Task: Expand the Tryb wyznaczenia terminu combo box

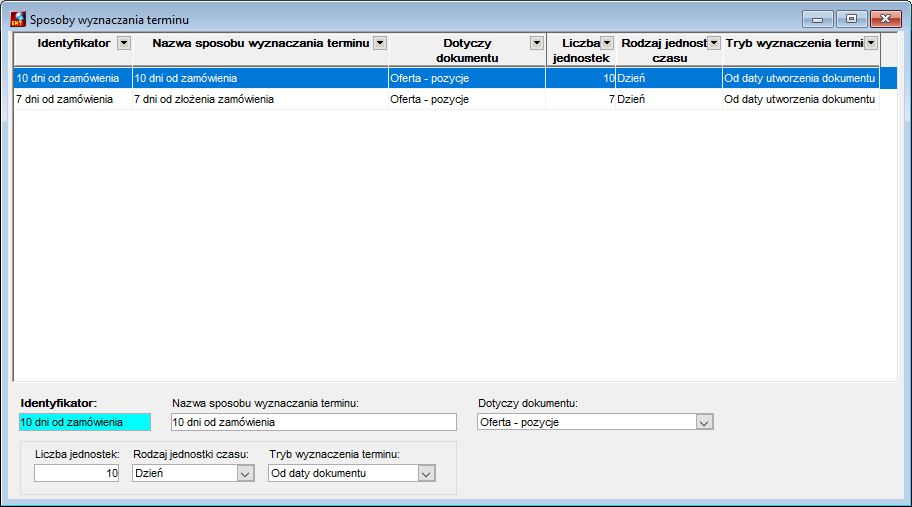Action: coord(426,473)
